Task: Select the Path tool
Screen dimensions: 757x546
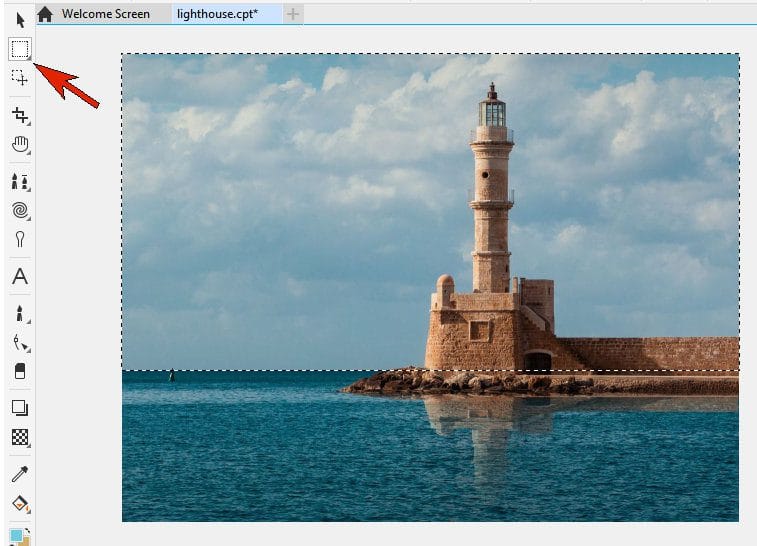Action: (x=20, y=342)
